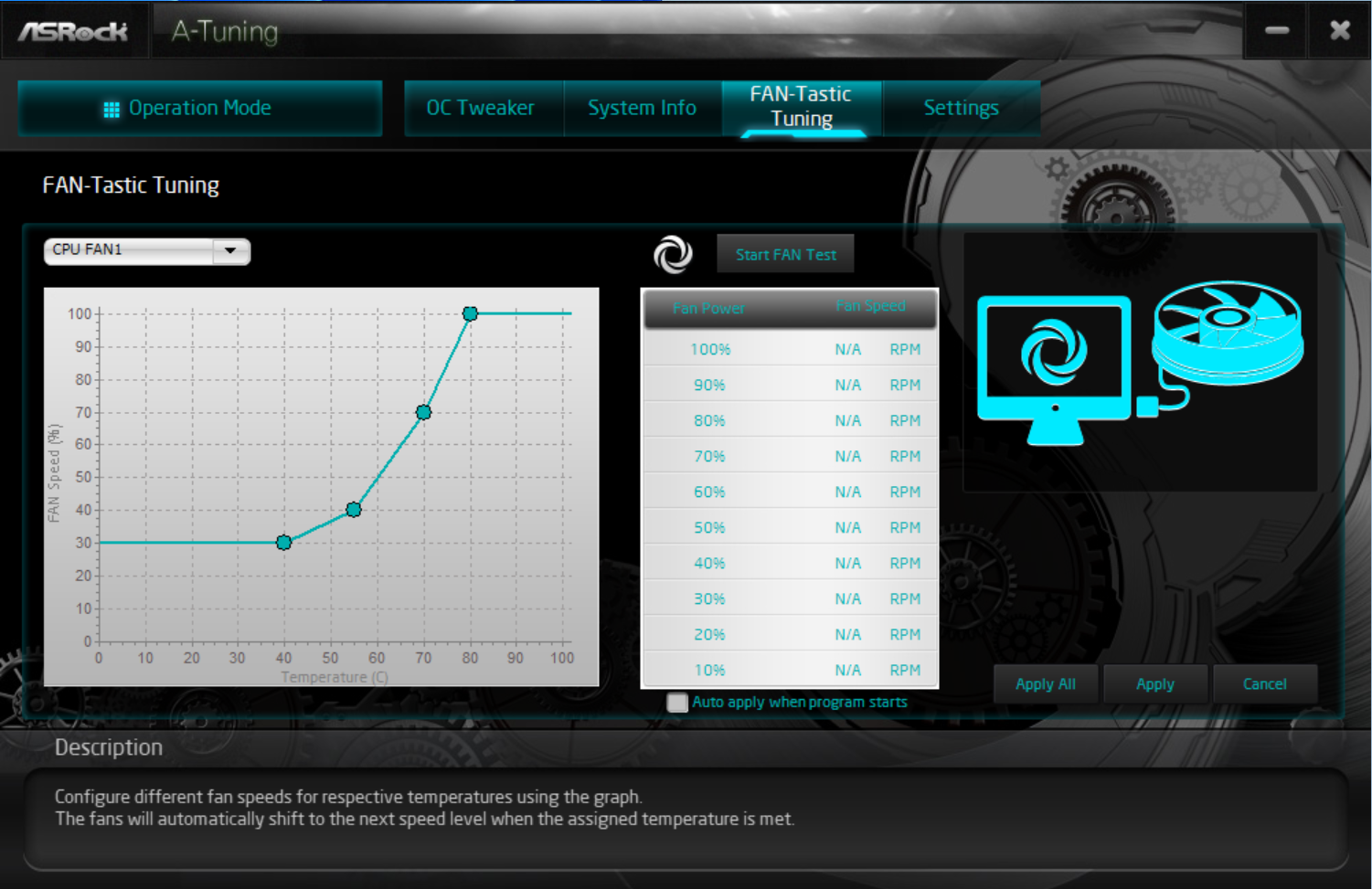Select the graph node at 70% fan speed
Image resolution: width=1372 pixels, height=889 pixels.
click(423, 412)
